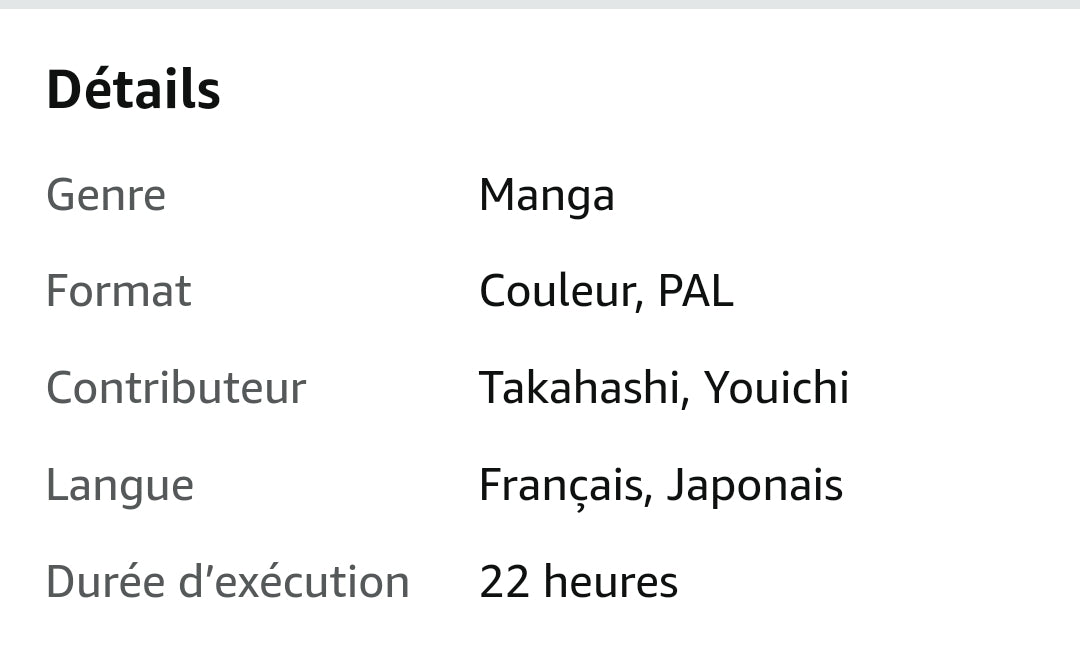Click the PAL format value

pyautogui.click(x=695, y=291)
